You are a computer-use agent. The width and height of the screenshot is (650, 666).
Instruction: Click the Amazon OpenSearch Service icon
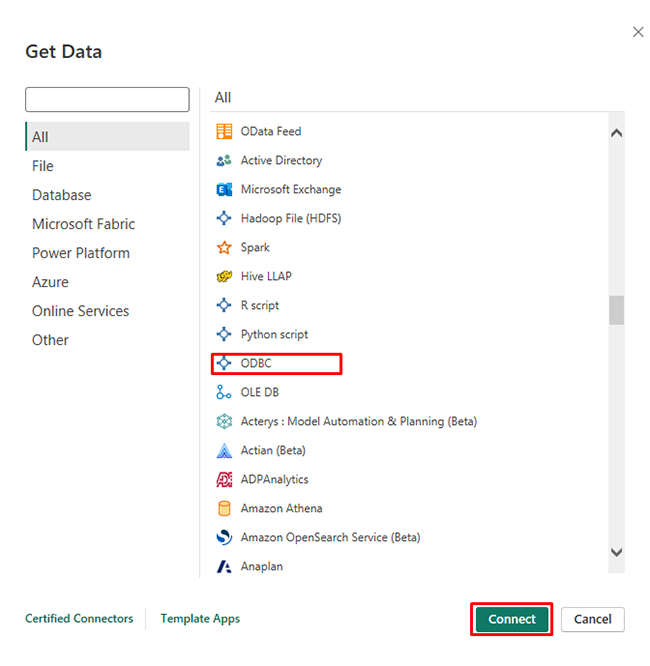[224, 537]
